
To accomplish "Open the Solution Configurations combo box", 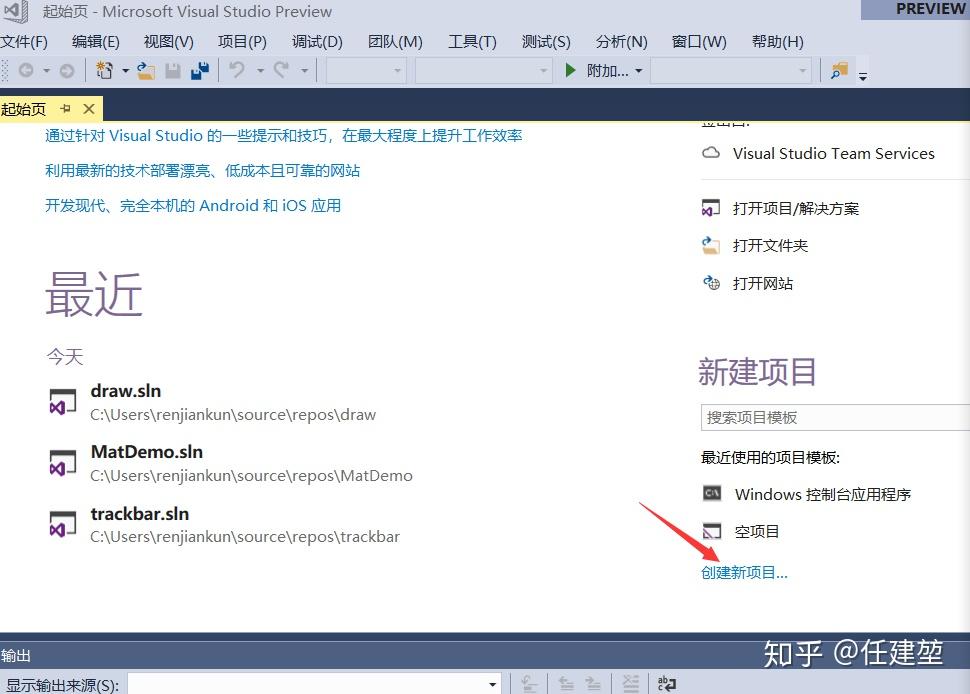I will coord(366,71).
